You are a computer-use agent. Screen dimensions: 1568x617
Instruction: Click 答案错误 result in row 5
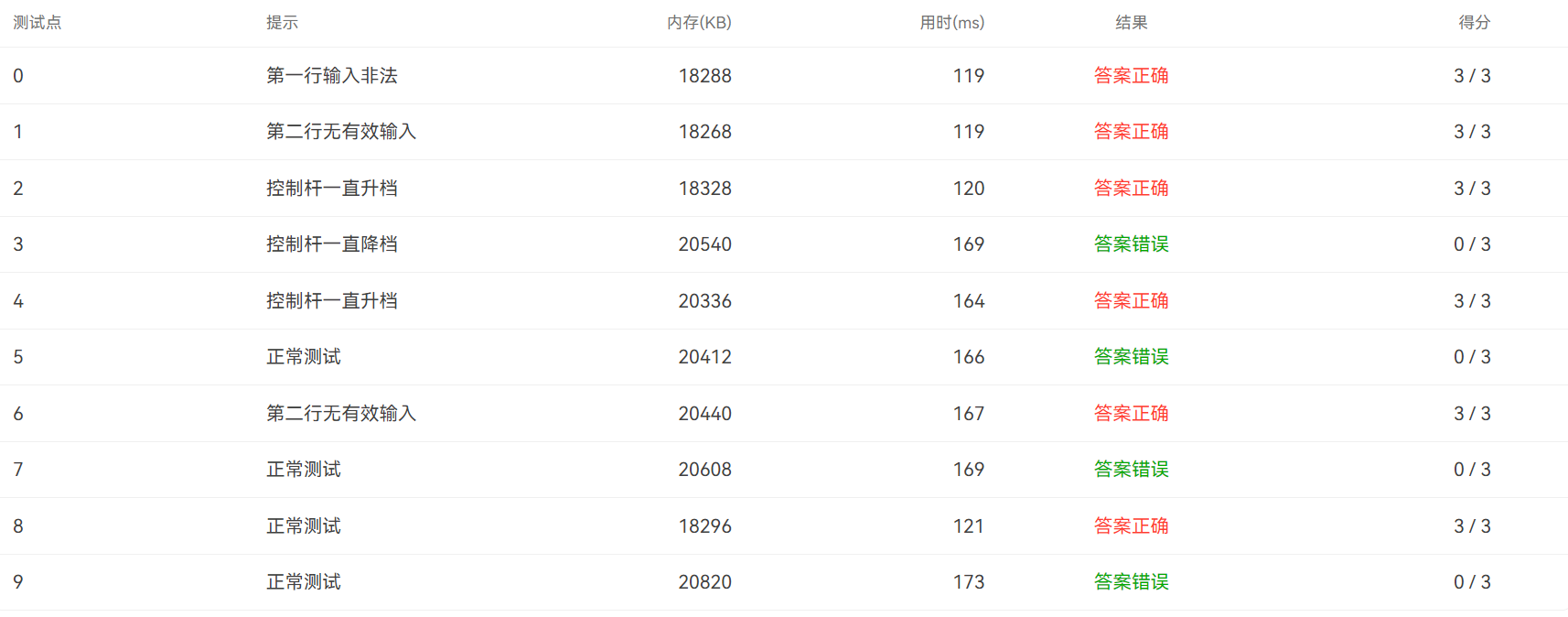(1132, 357)
